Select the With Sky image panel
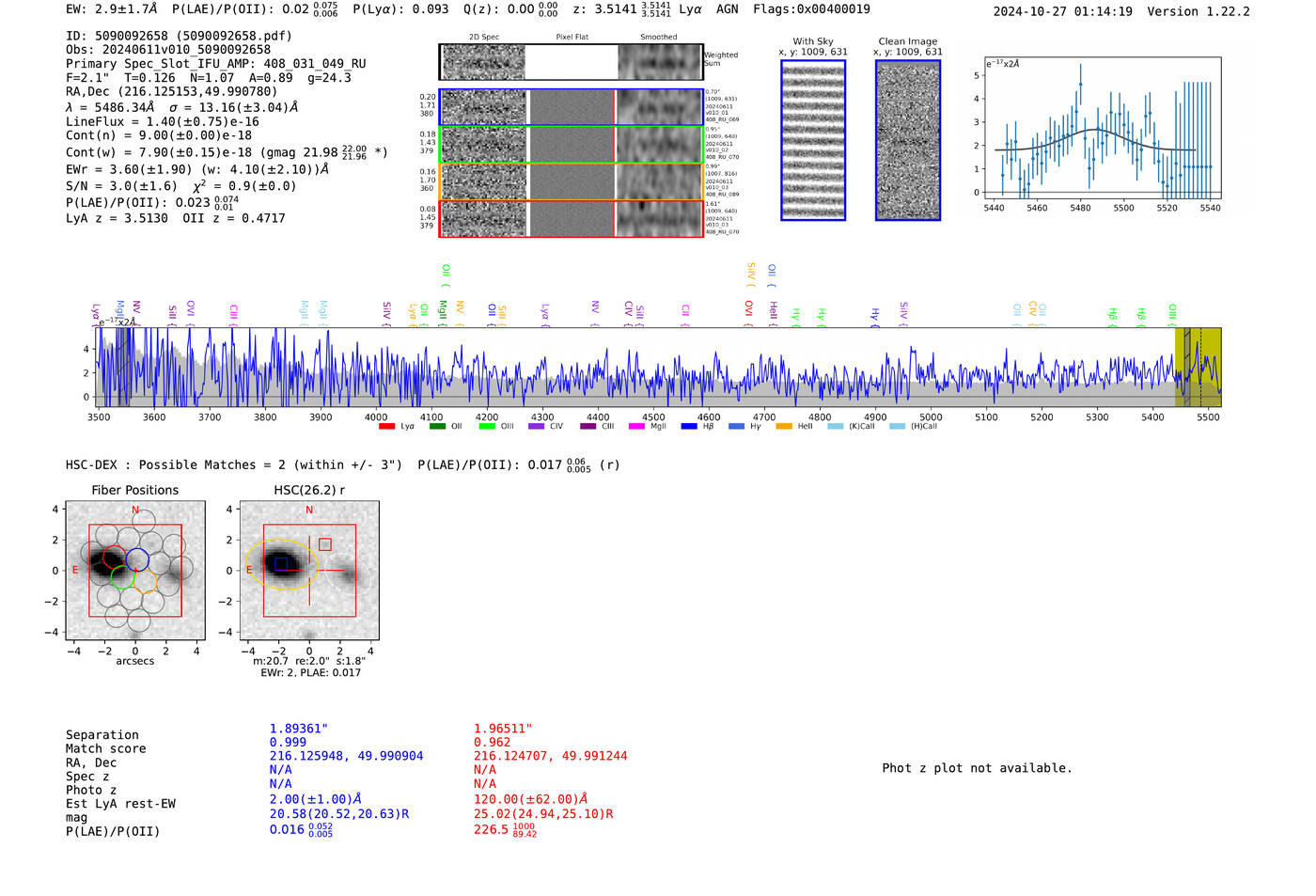Image resolution: width=1316 pixels, height=896 pixels. (813, 140)
